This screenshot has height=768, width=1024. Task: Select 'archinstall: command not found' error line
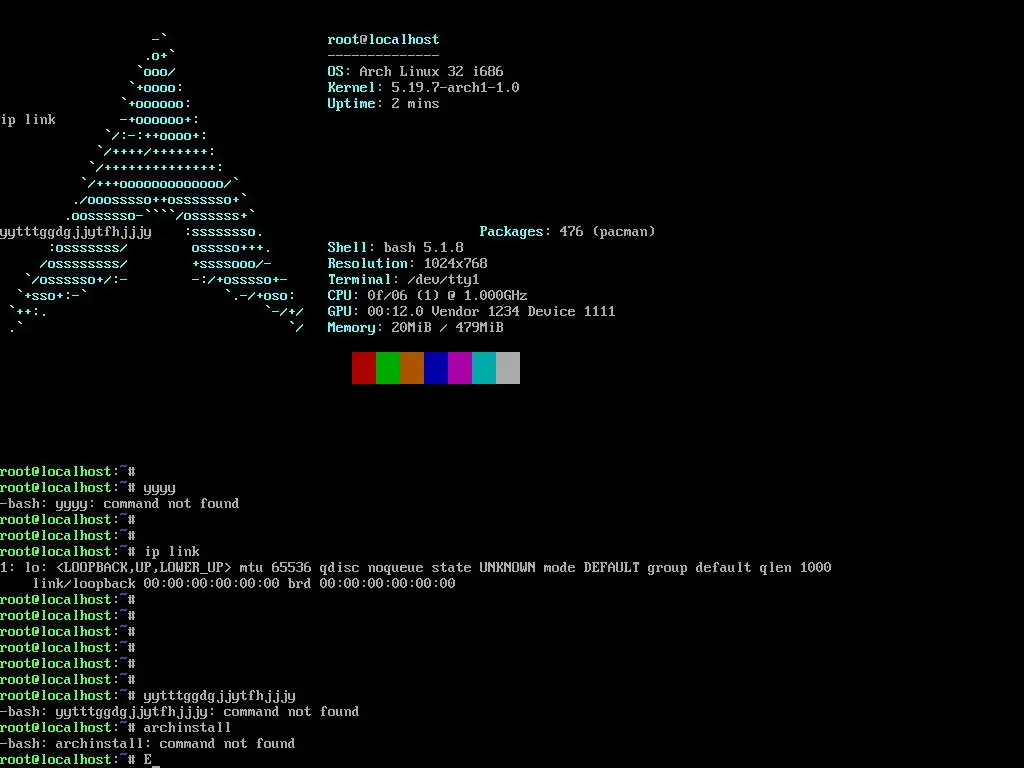click(148, 744)
